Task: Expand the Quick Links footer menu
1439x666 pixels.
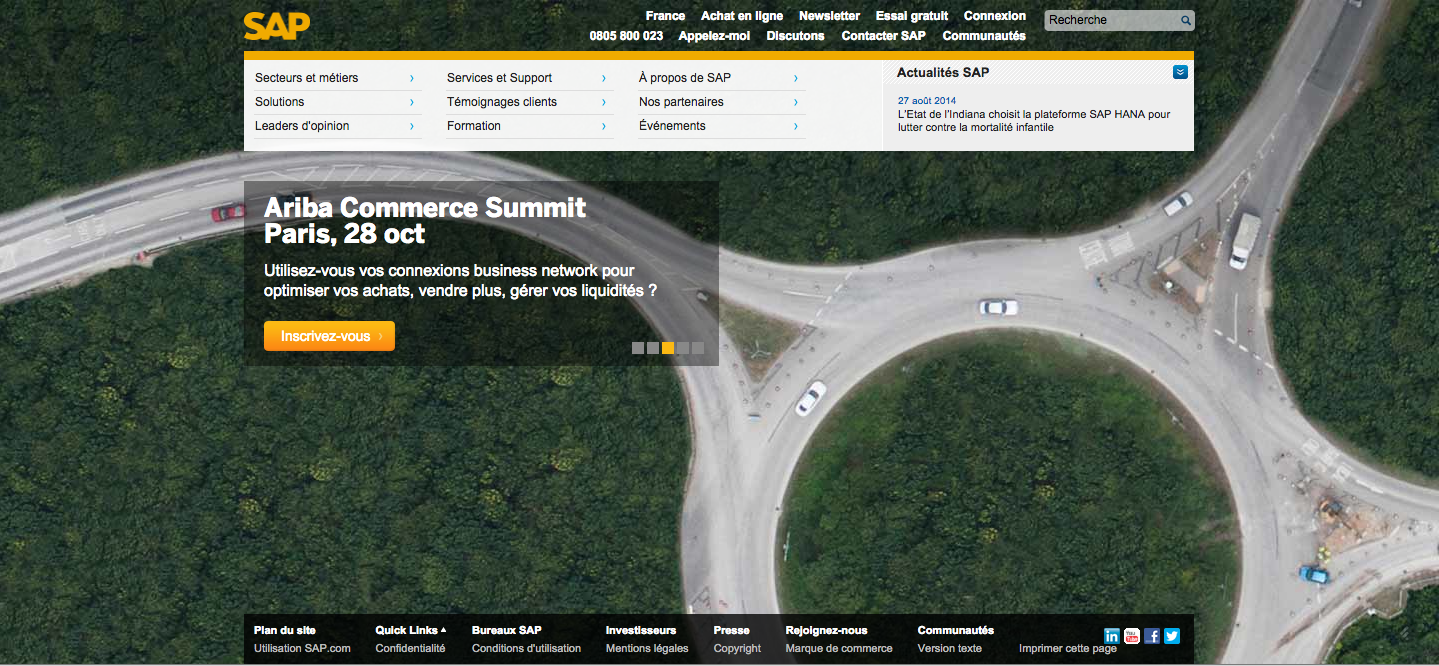Action: tap(410, 630)
